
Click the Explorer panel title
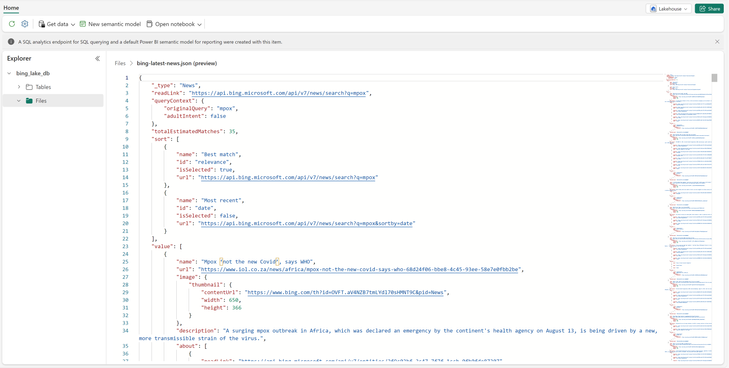19,59
